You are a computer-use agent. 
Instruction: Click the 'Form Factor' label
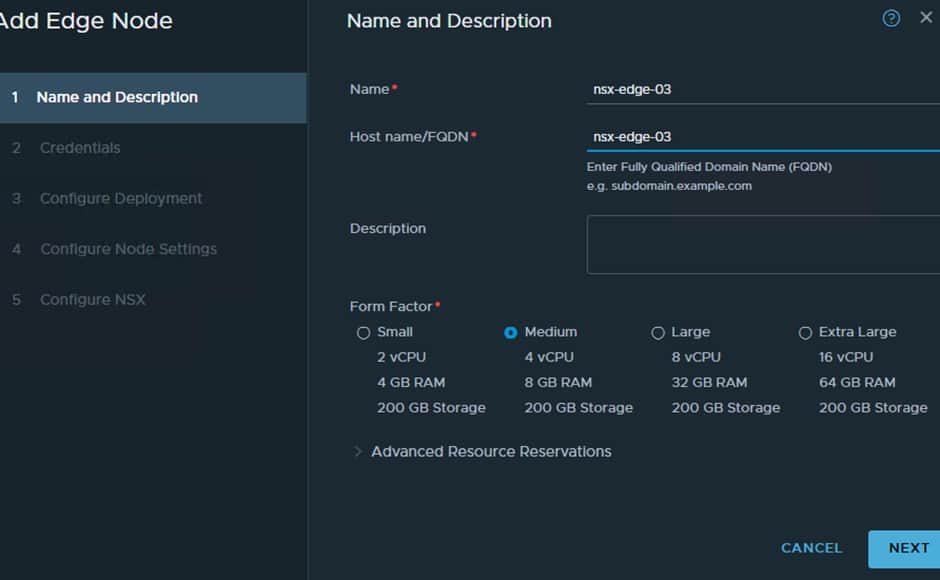coord(391,306)
